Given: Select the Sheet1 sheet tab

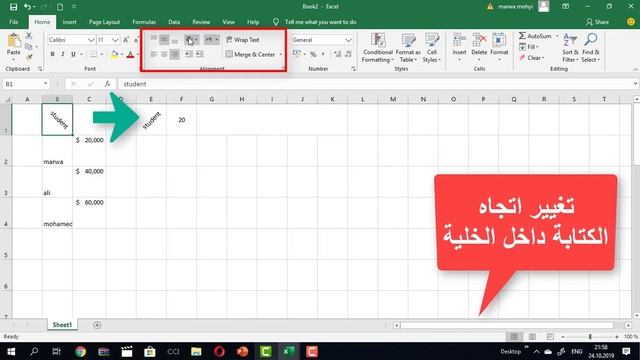Looking at the screenshot, I should coord(62,325).
